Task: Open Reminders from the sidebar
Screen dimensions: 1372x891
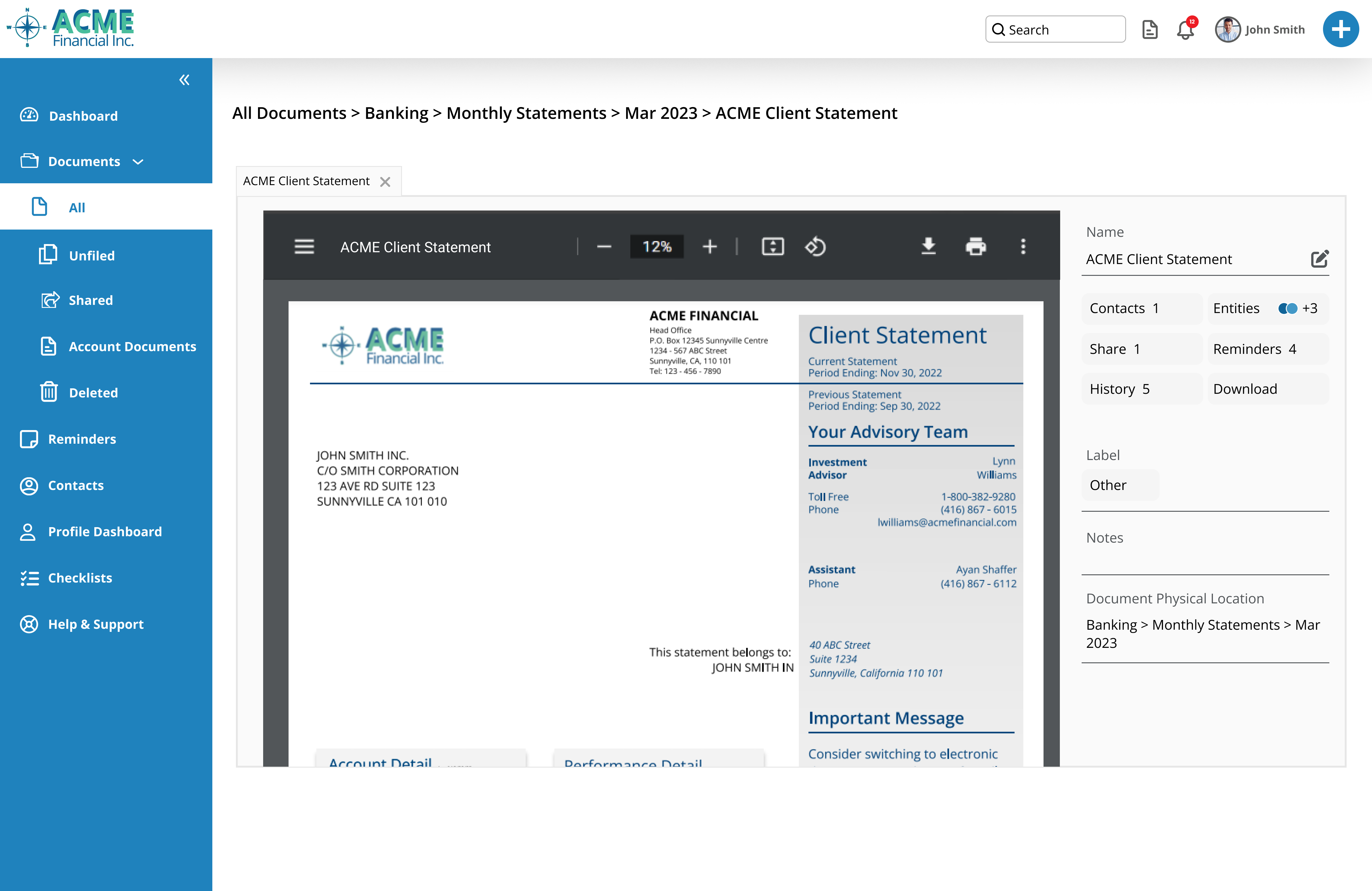Action: click(82, 439)
